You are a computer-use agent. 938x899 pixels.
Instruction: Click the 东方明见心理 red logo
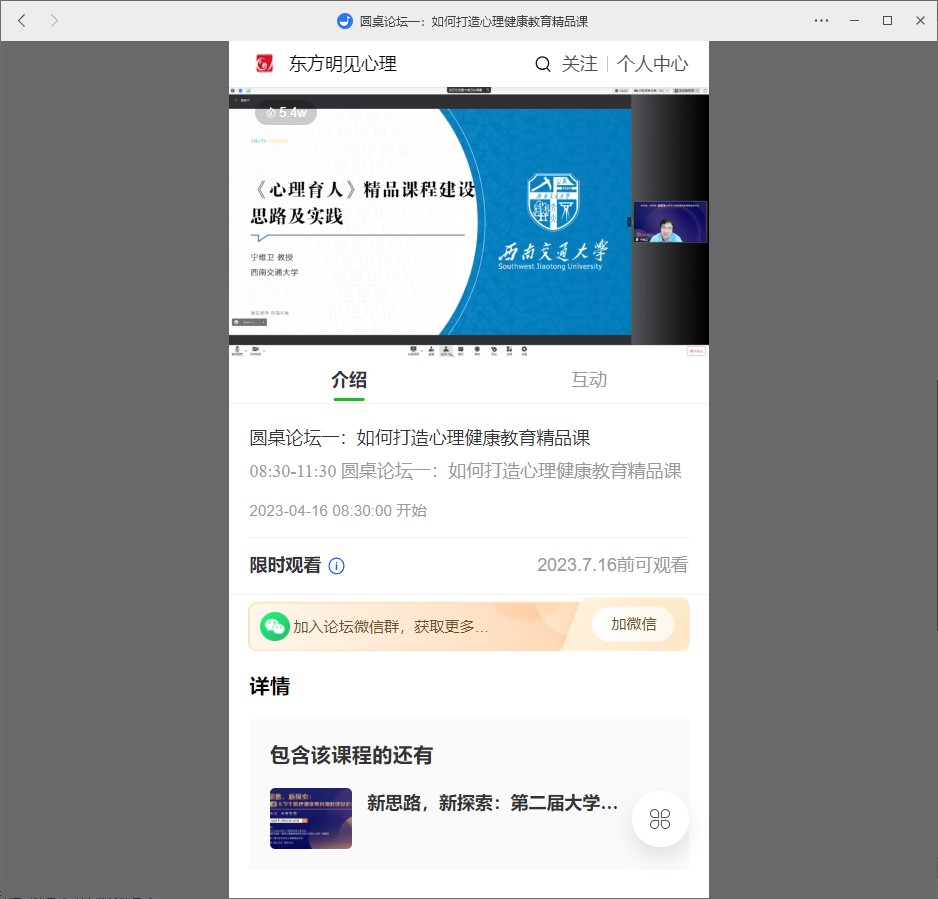pos(264,64)
